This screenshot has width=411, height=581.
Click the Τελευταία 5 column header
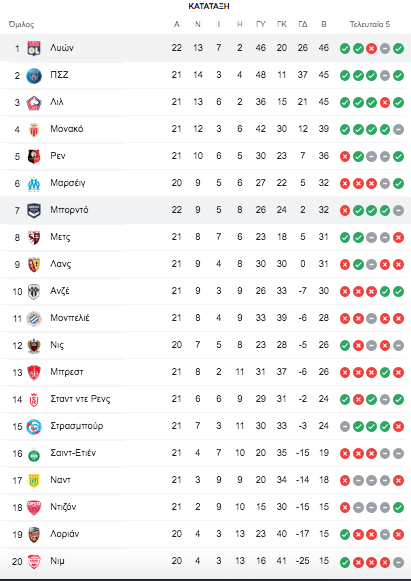click(370, 24)
